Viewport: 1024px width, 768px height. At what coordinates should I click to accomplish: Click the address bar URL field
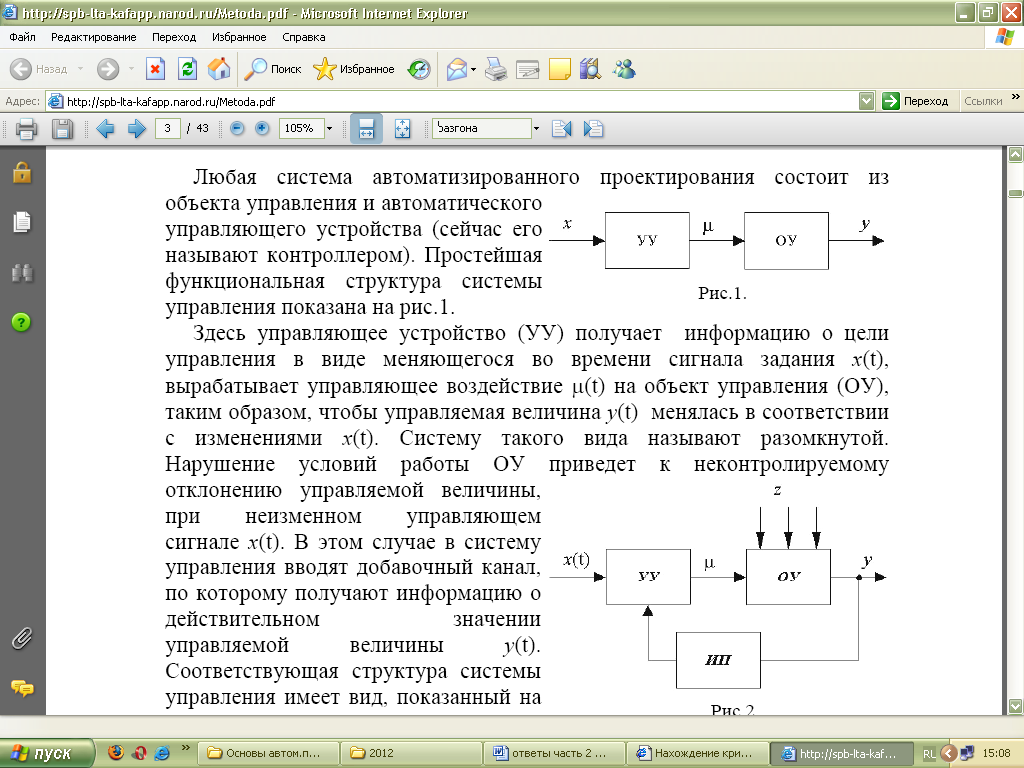click(x=453, y=101)
